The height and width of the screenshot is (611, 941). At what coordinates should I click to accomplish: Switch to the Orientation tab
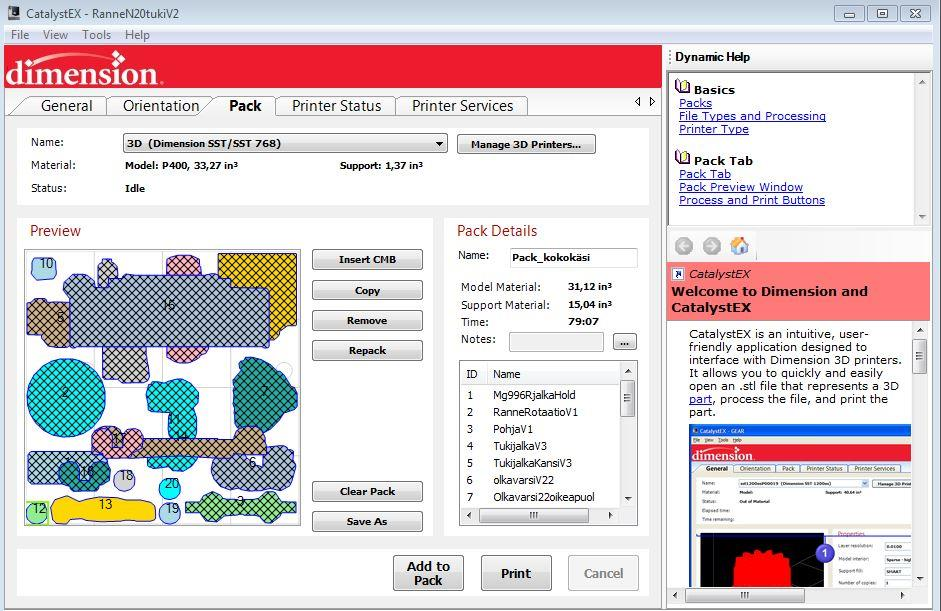[161, 106]
